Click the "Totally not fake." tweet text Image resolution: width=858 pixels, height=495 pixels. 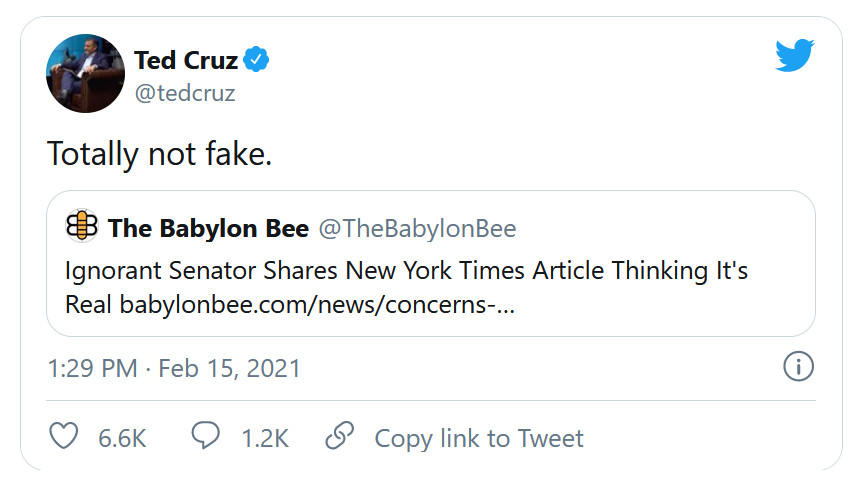159,153
